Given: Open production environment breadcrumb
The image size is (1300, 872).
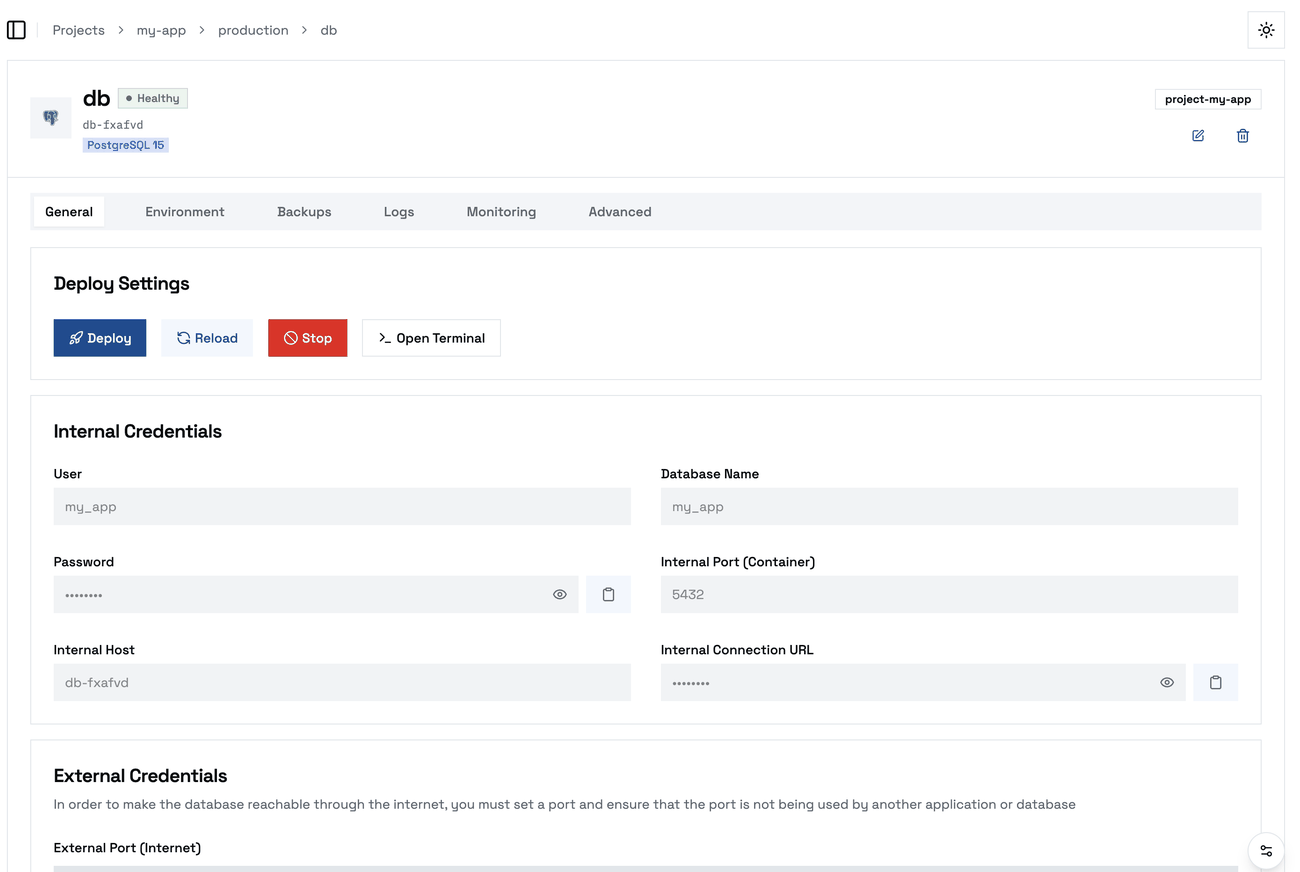Looking at the screenshot, I should click(x=253, y=30).
